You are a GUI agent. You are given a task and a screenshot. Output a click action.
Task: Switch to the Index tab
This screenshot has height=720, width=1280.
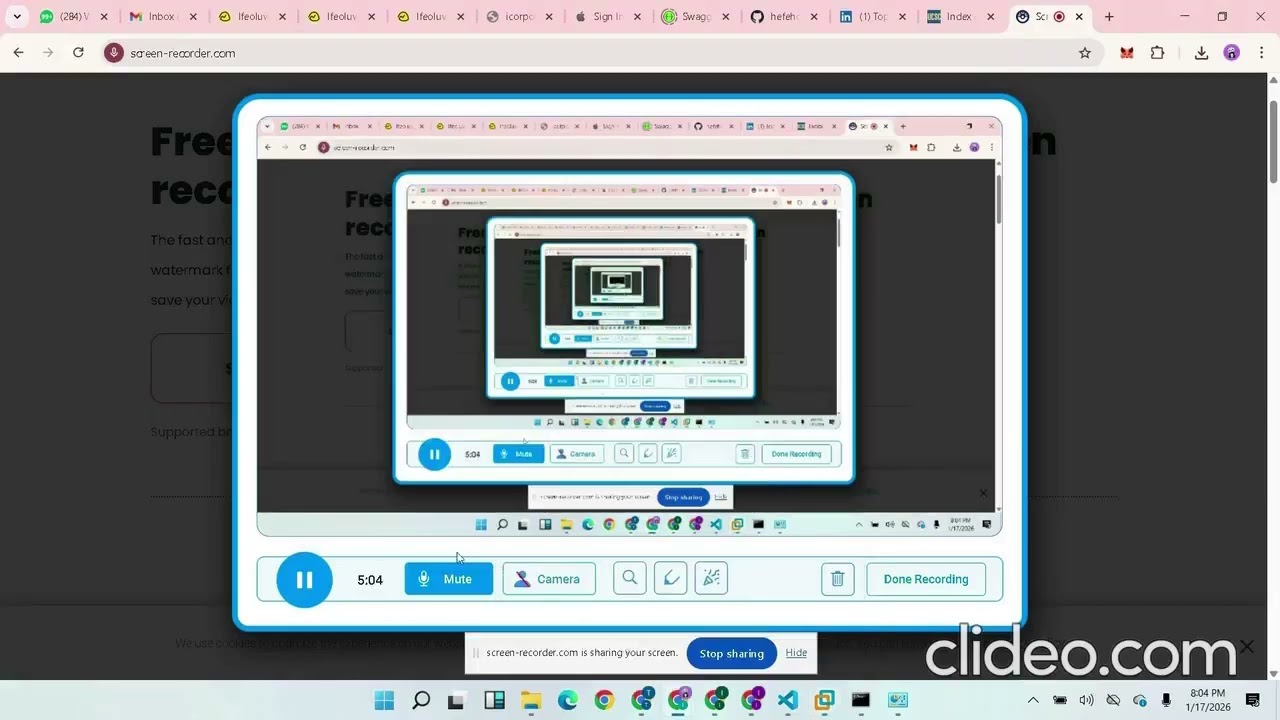pos(959,17)
